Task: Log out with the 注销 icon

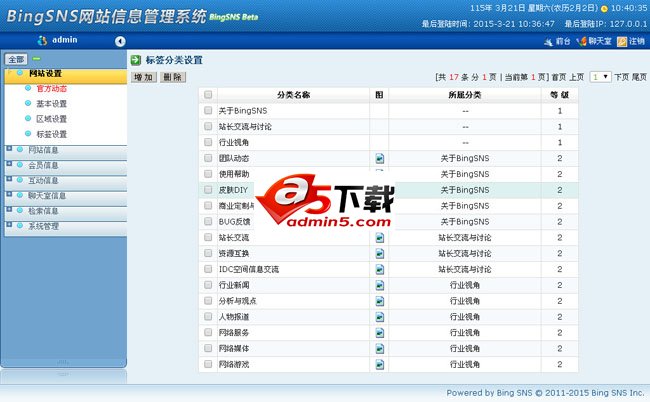Action: (x=622, y=41)
